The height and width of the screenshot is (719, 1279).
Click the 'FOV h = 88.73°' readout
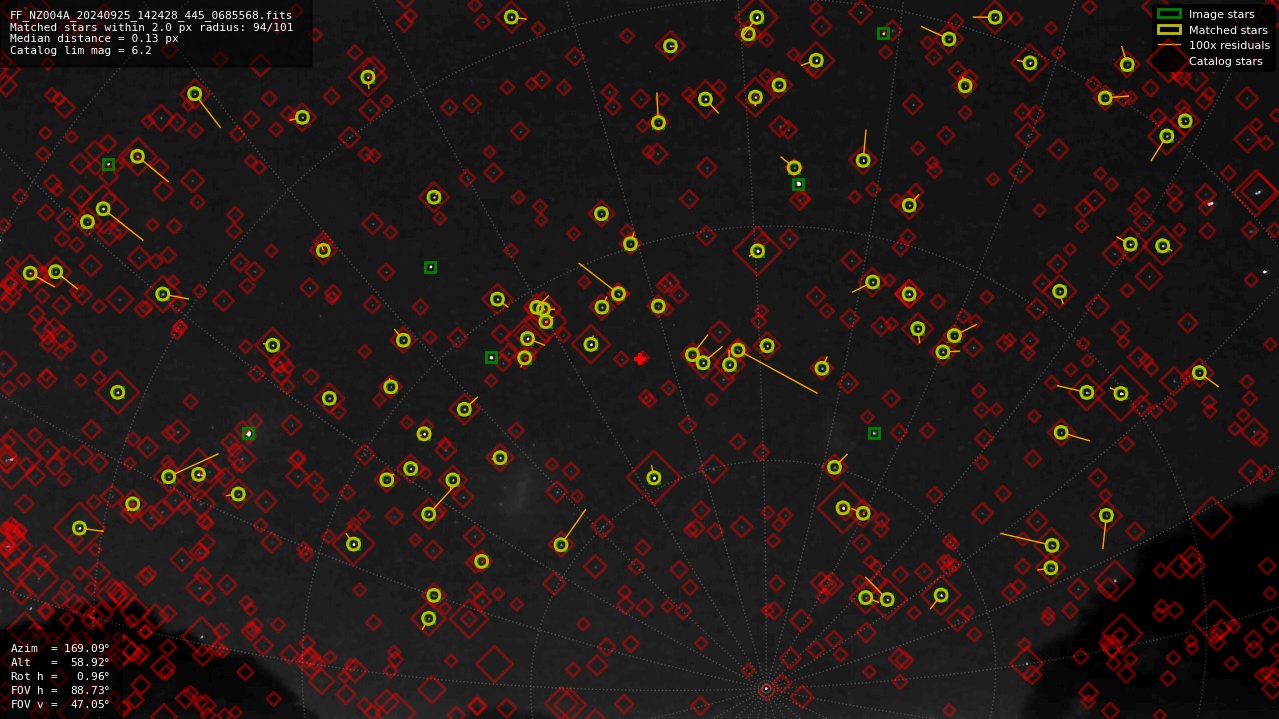coord(60,690)
